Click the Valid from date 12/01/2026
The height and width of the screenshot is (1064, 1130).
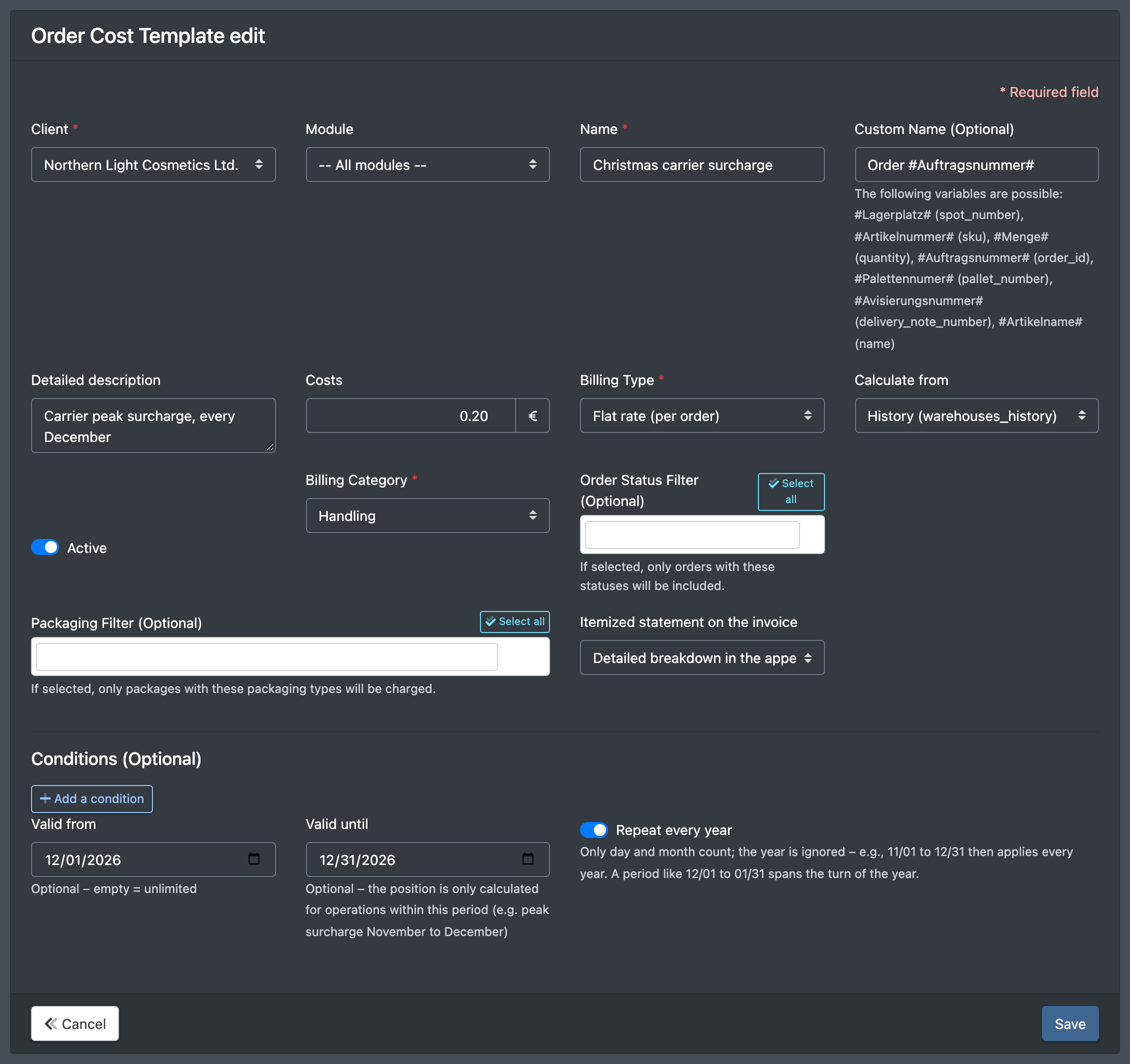[83, 859]
